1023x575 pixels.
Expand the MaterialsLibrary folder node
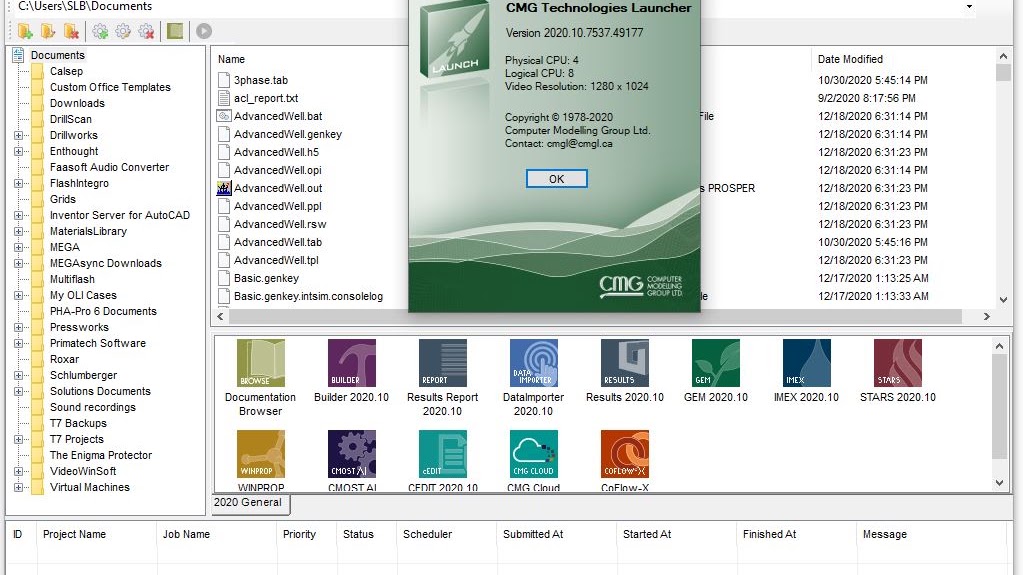(18, 231)
